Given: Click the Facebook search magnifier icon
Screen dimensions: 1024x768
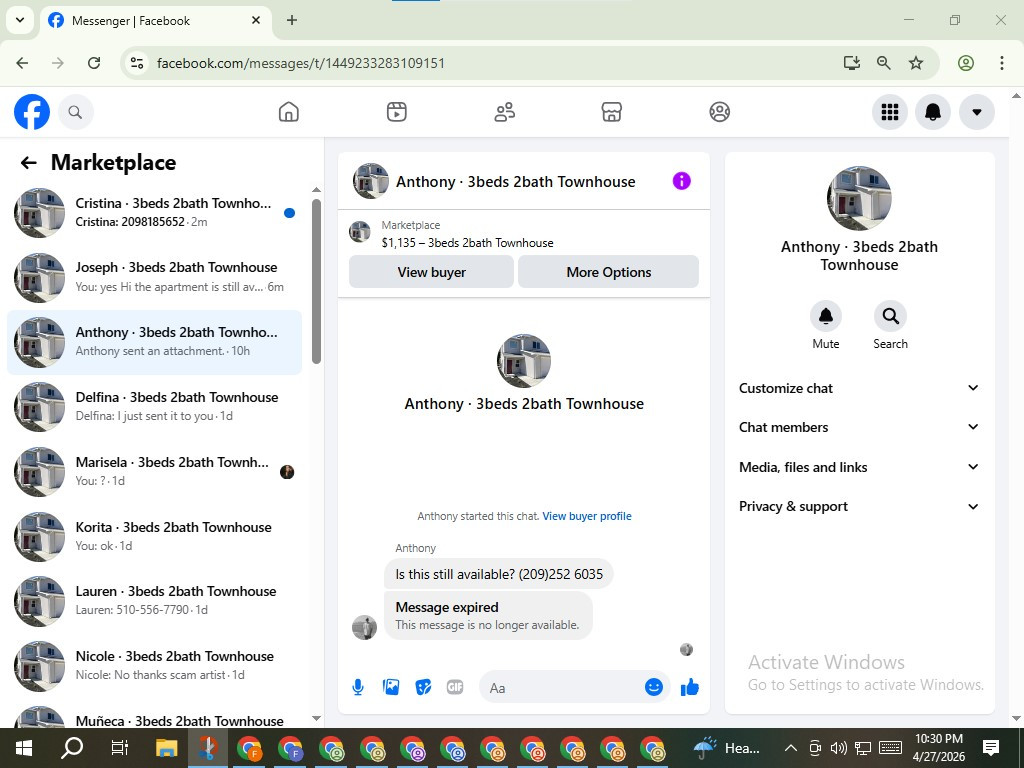Looking at the screenshot, I should tap(75, 112).
